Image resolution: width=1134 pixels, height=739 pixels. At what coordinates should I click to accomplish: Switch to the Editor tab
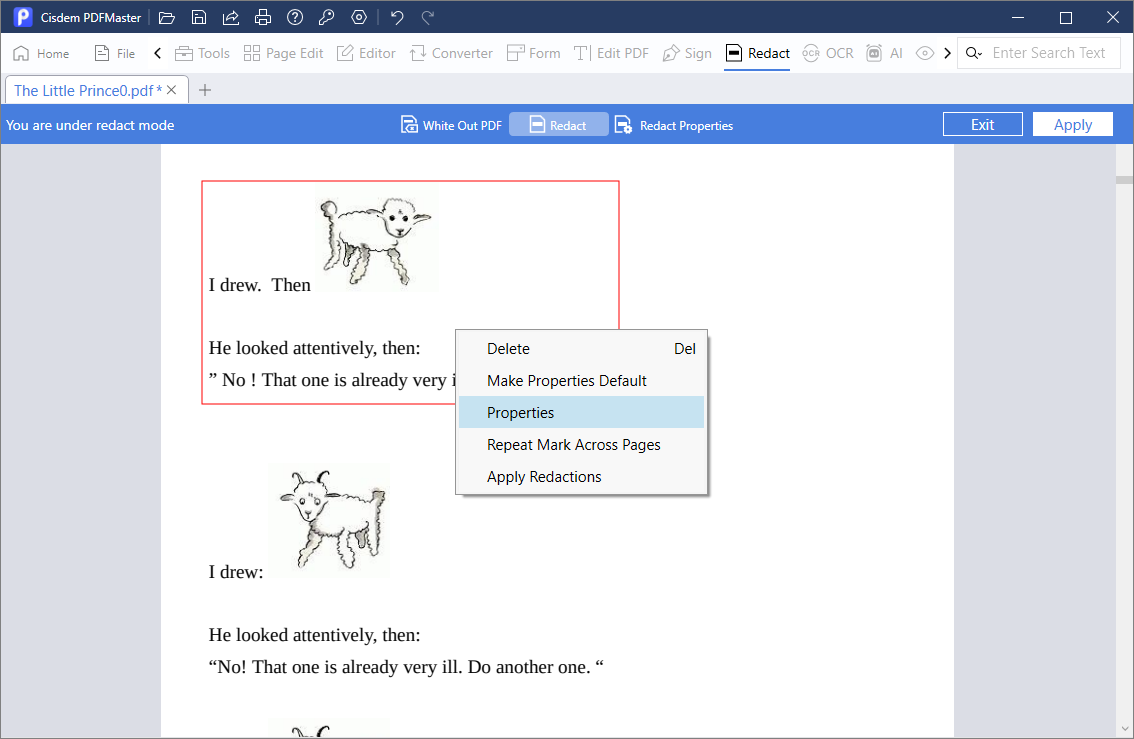pyautogui.click(x=366, y=54)
